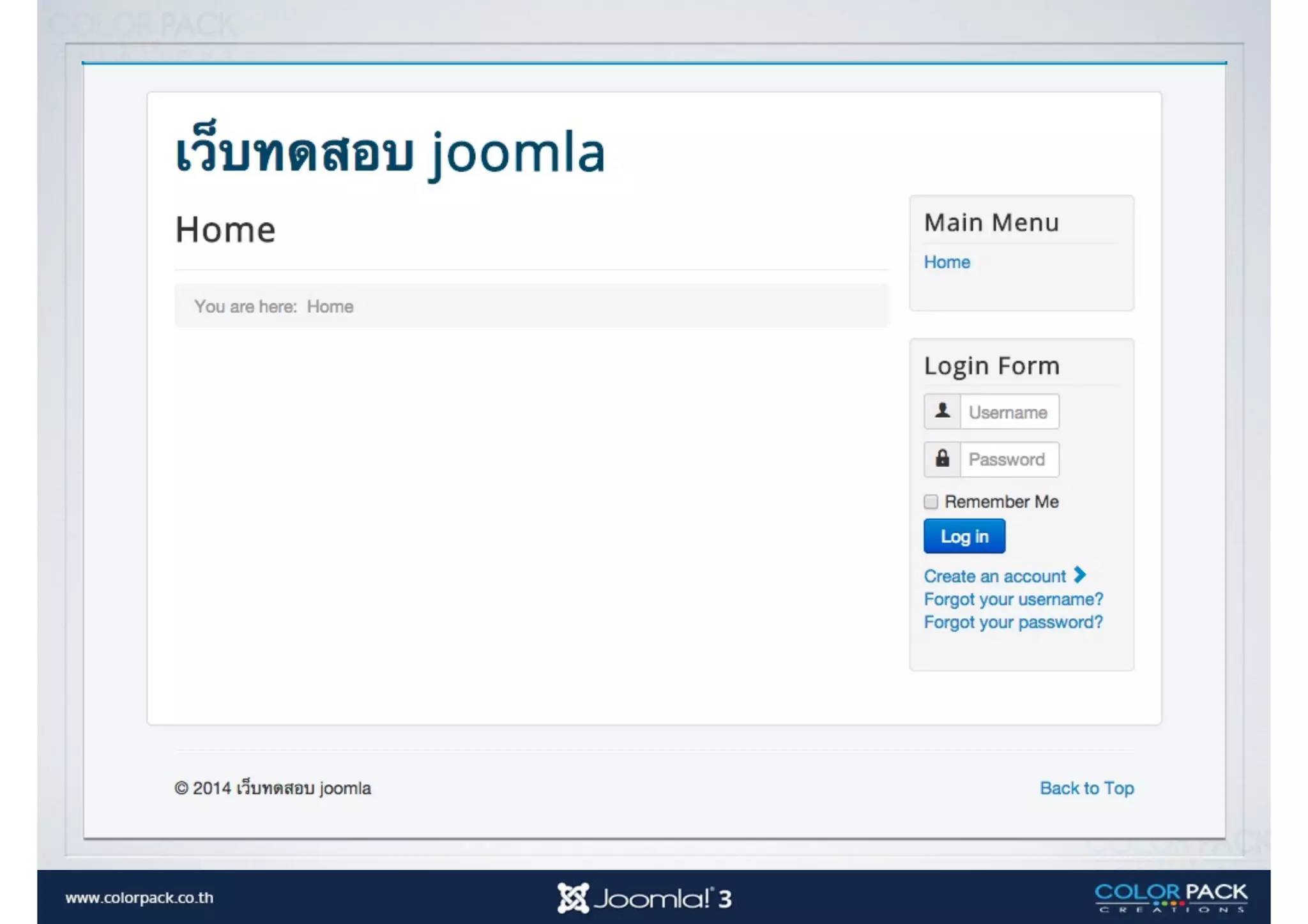Image resolution: width=1308 pixels, height=924 pixels.
Task: Click arrow icon next to Create an account
Action: tap(1080, 575)
